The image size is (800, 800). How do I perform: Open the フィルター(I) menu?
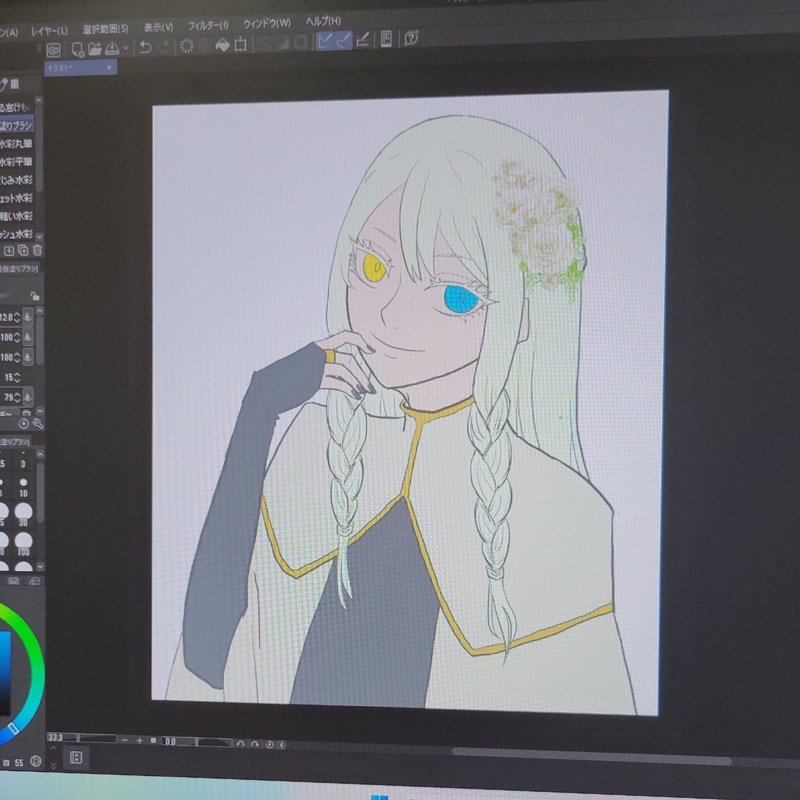tap(208, 26)
